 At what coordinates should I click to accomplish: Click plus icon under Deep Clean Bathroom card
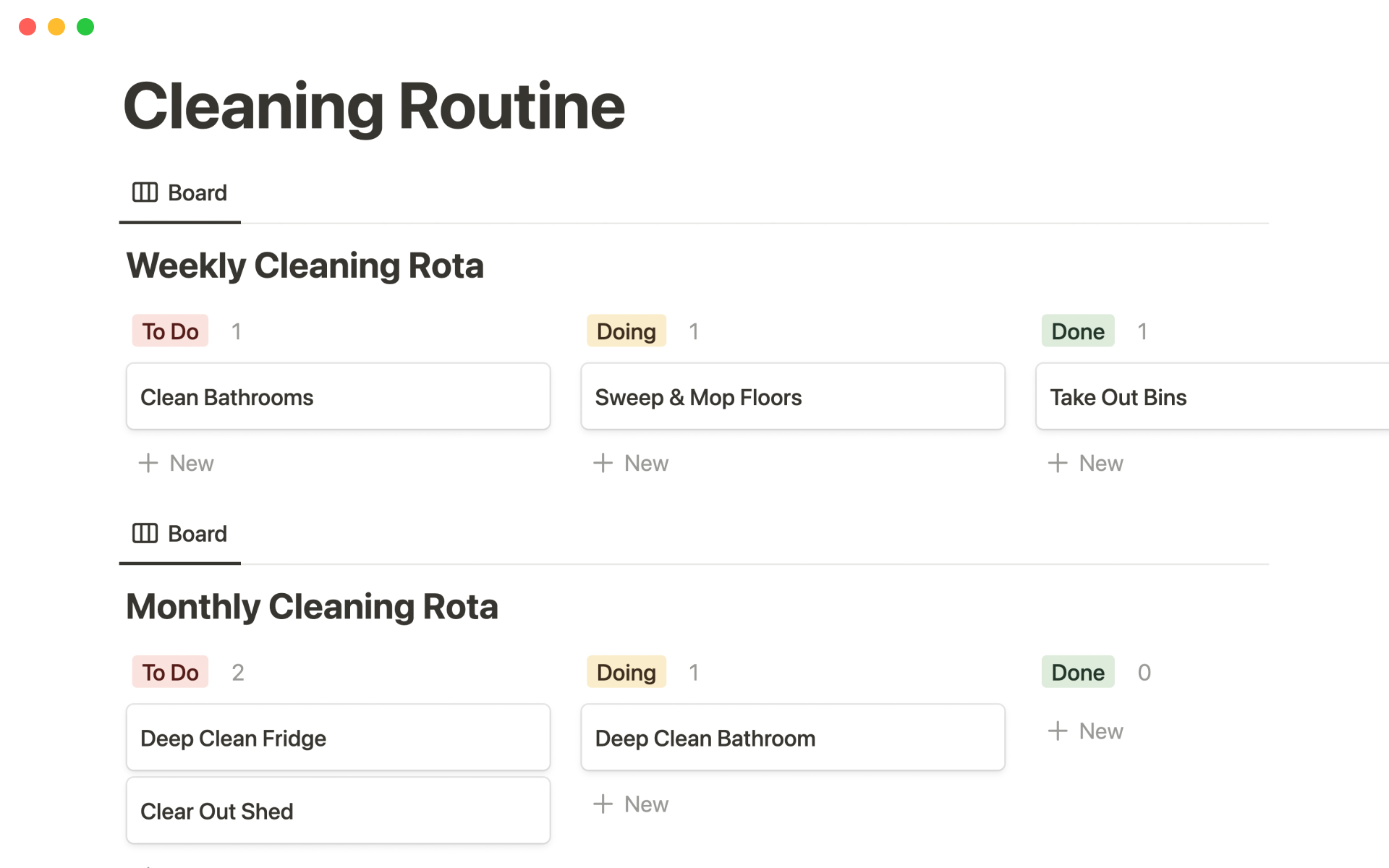pyautogui.click(x=603, y=804)
